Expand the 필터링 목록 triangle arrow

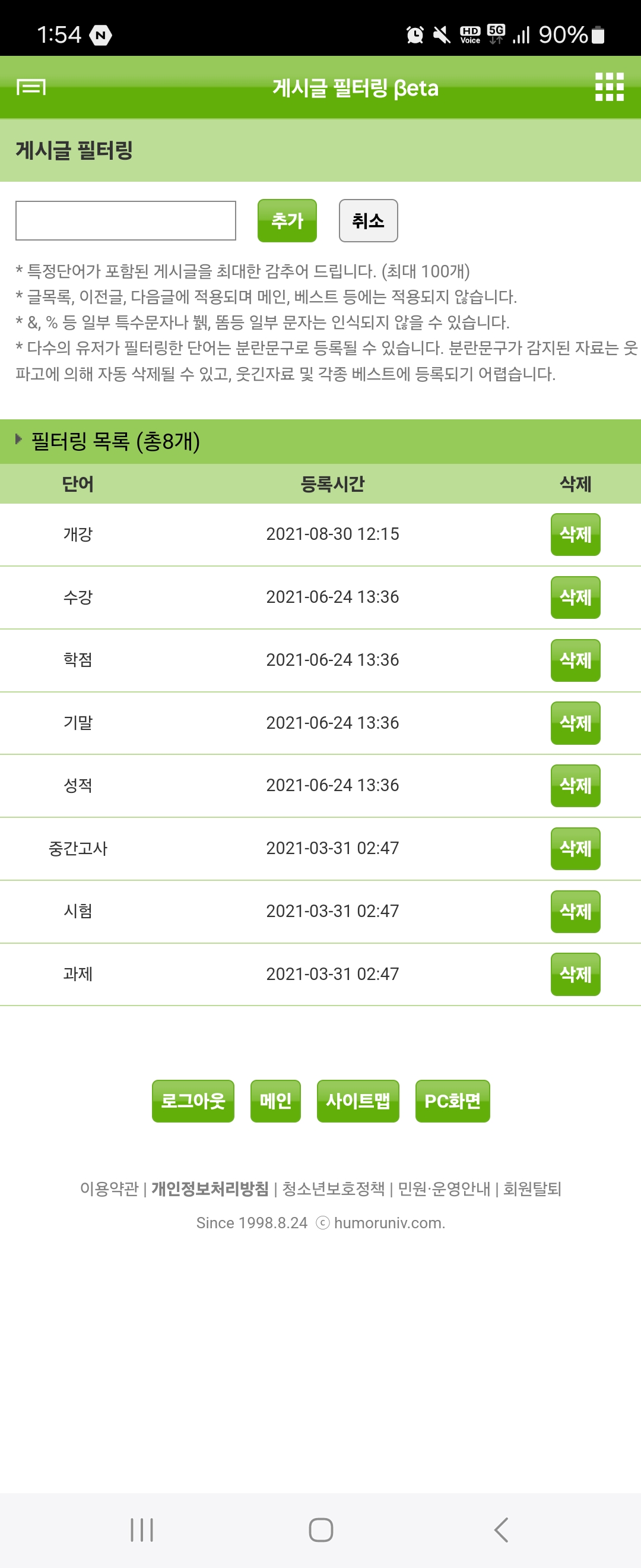point(19,440)
